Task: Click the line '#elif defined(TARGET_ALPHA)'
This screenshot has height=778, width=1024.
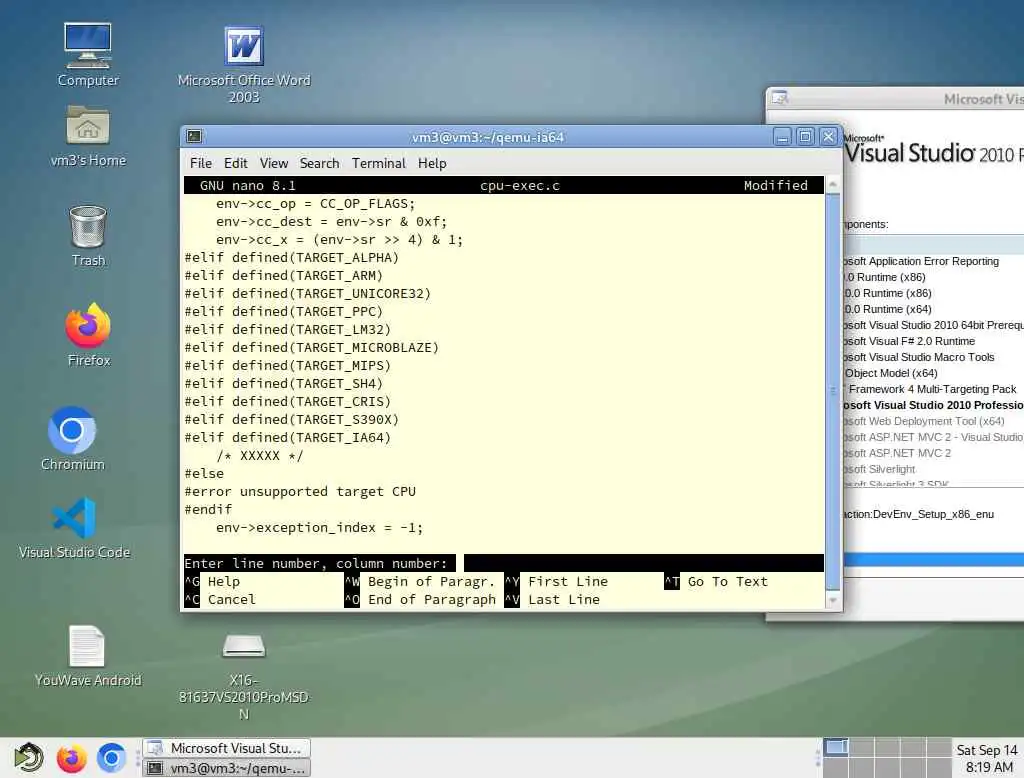Action: (x=292, y=257)
